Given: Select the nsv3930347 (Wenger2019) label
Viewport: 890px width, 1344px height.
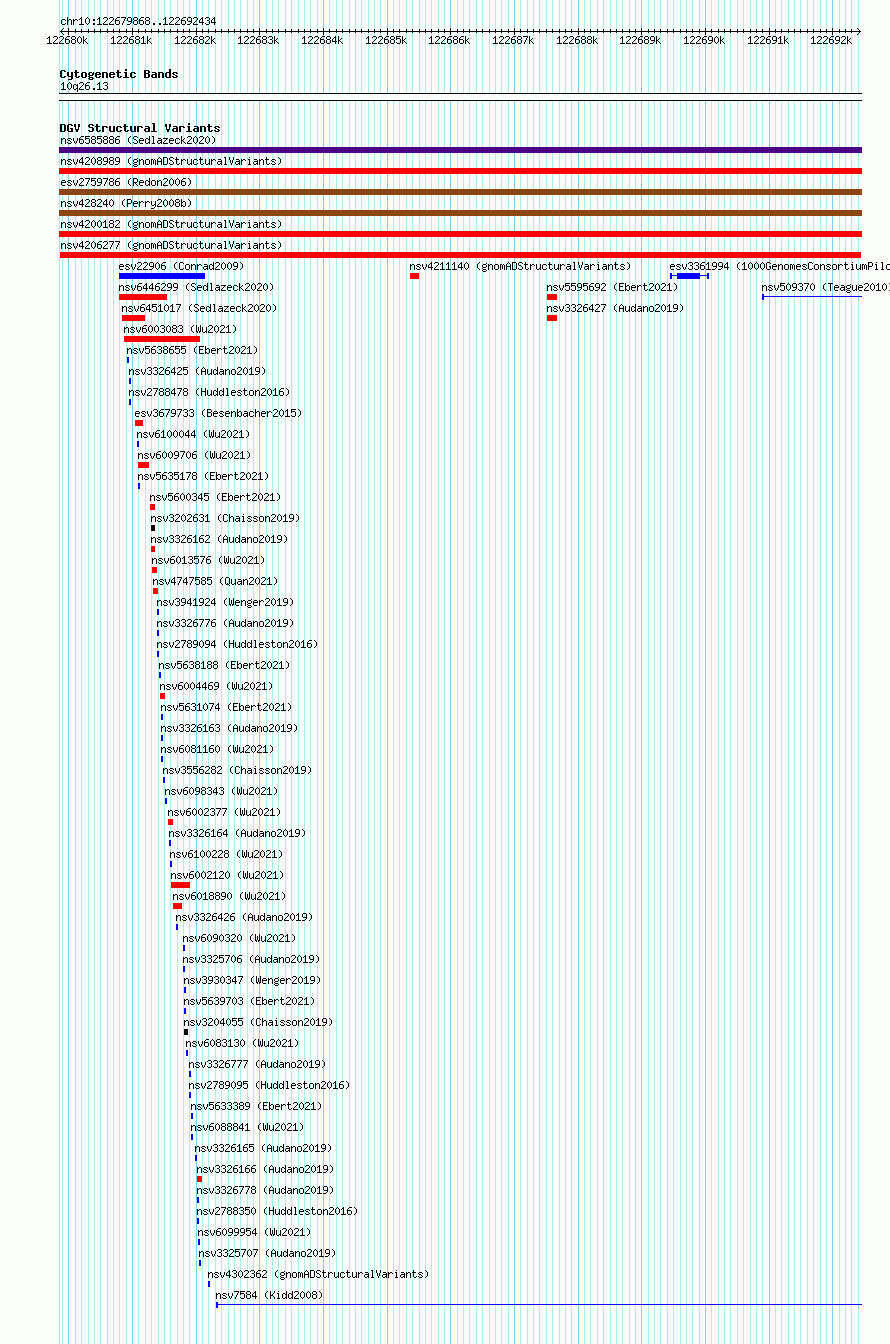Looking at the screenshot, I should pos(251,980).
